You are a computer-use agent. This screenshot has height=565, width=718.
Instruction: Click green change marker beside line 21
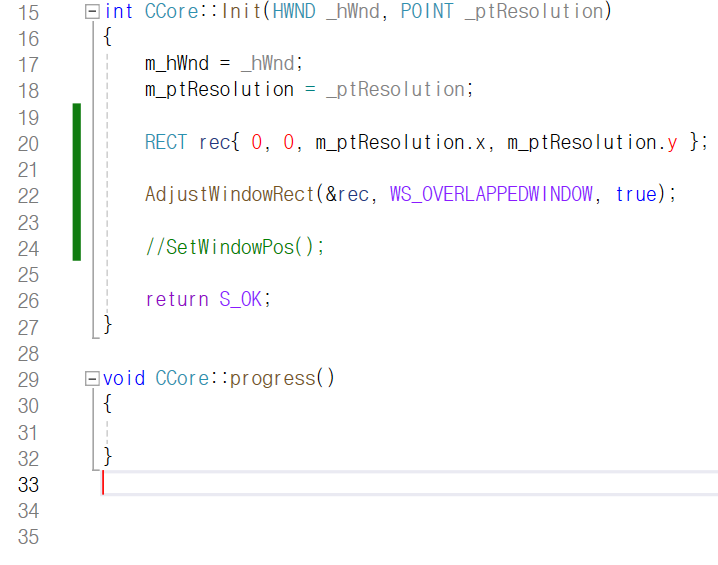pyautogui.click(x=77, y=170)
